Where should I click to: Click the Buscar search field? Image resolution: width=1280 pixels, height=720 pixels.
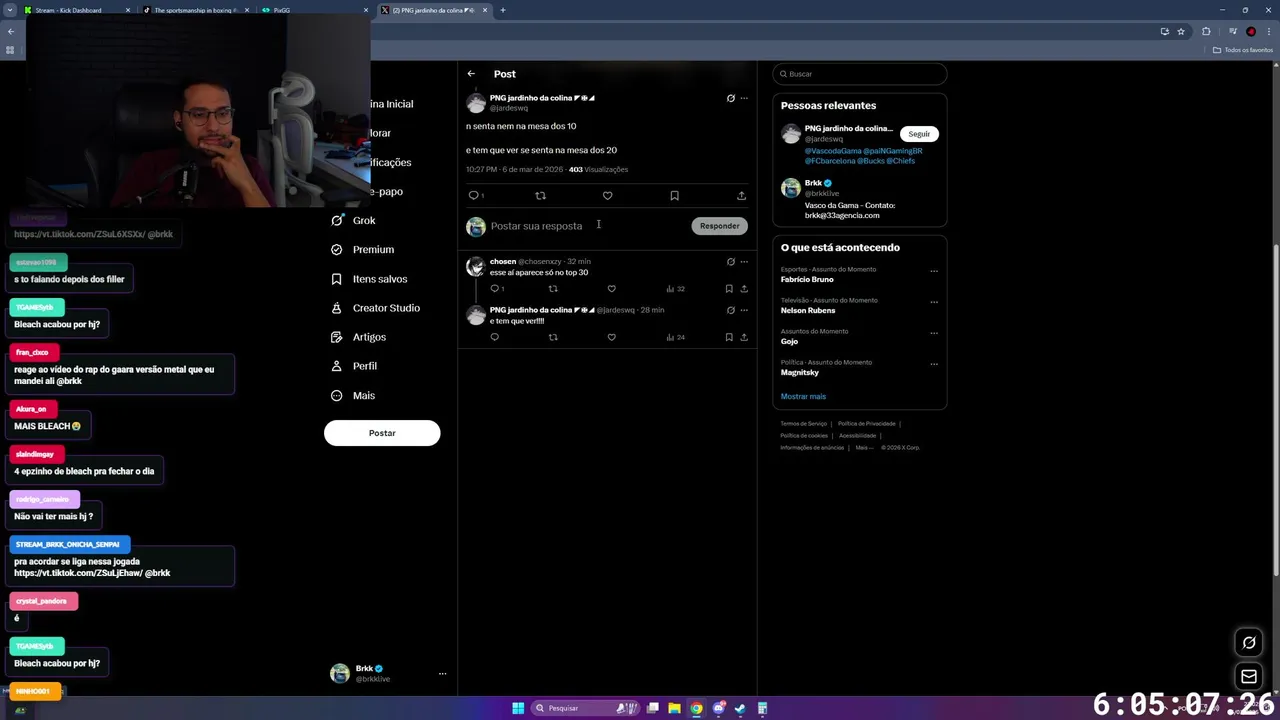859,74
